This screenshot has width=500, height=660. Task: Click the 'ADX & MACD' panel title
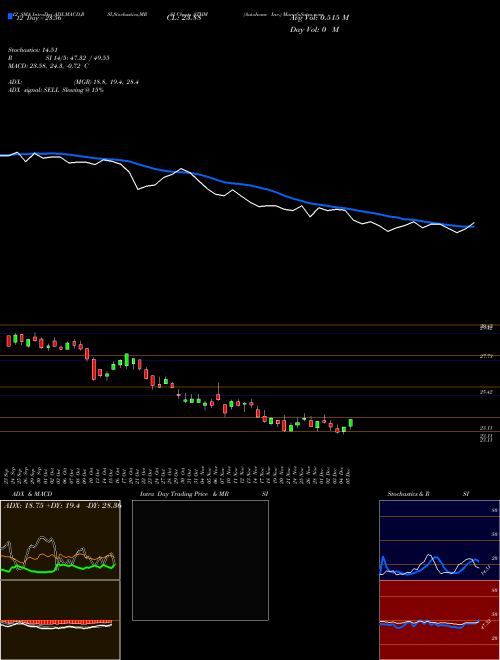[x=32, y=494]
